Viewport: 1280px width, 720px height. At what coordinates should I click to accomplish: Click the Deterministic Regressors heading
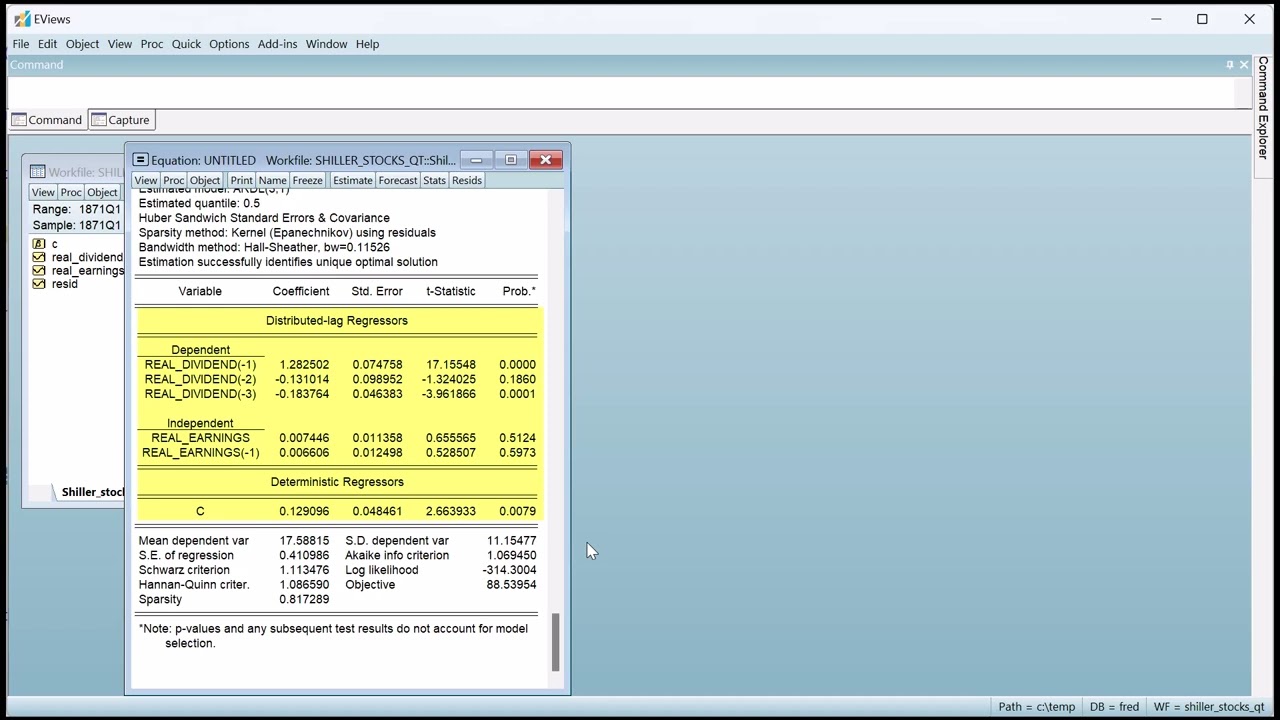tap(337, 482)
